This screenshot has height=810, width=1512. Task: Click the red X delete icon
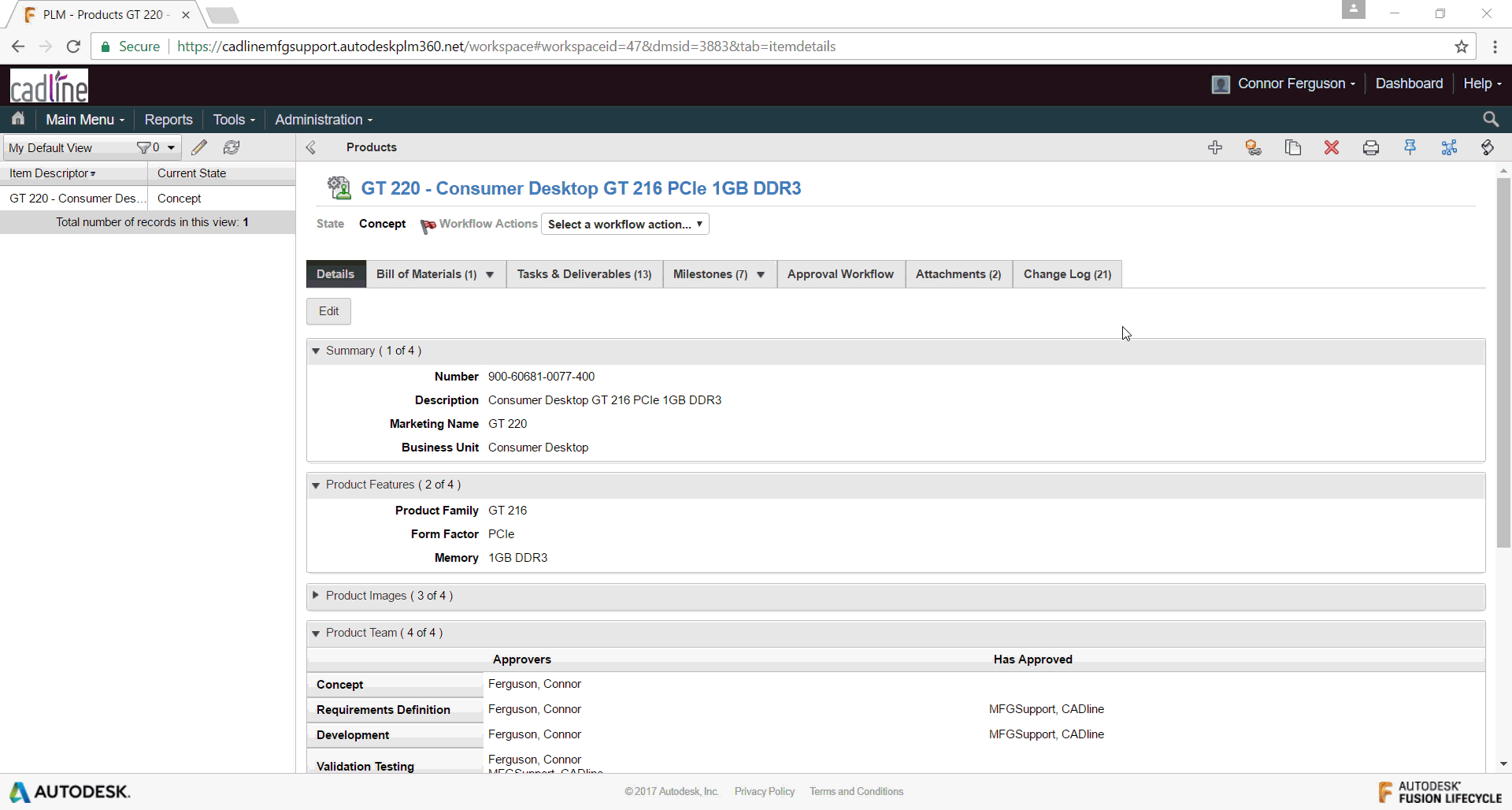pyautogui.click(x=1332, y=147)
